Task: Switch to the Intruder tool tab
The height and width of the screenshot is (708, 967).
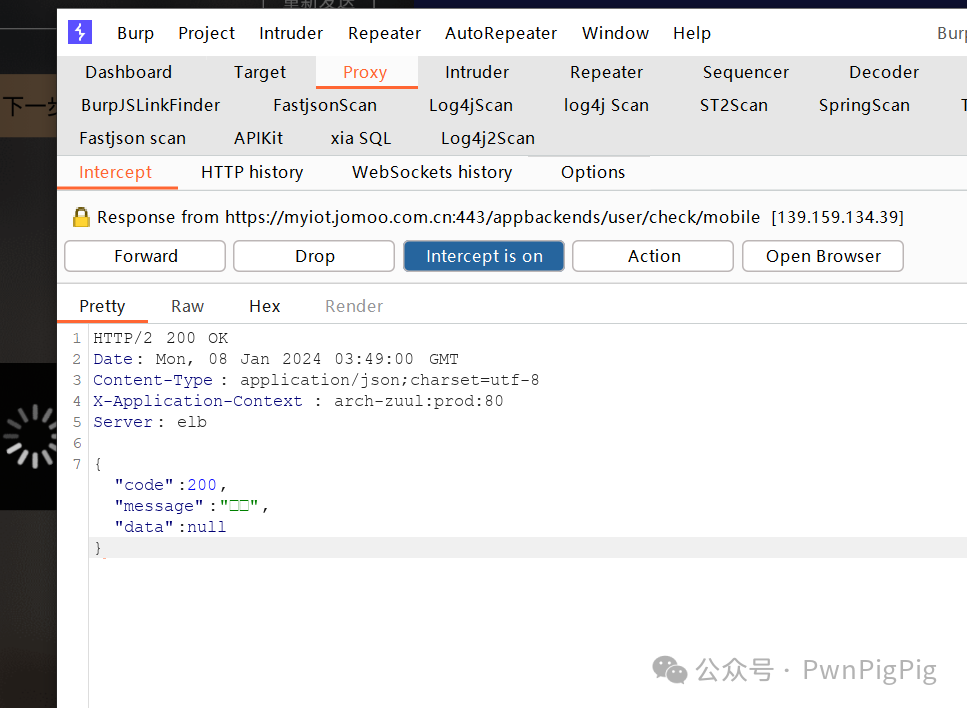Action: 477,72
